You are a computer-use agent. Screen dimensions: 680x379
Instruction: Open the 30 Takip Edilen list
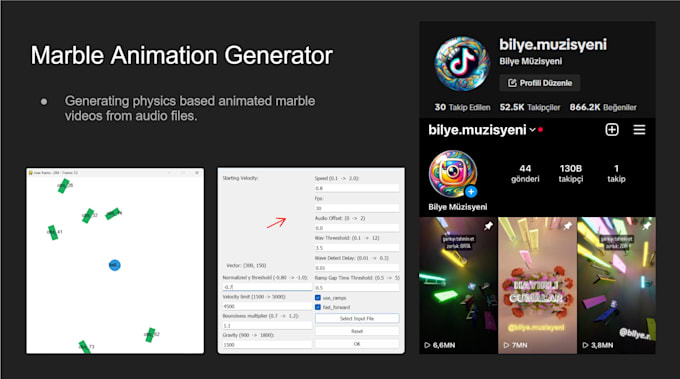(x=462, y=107)
